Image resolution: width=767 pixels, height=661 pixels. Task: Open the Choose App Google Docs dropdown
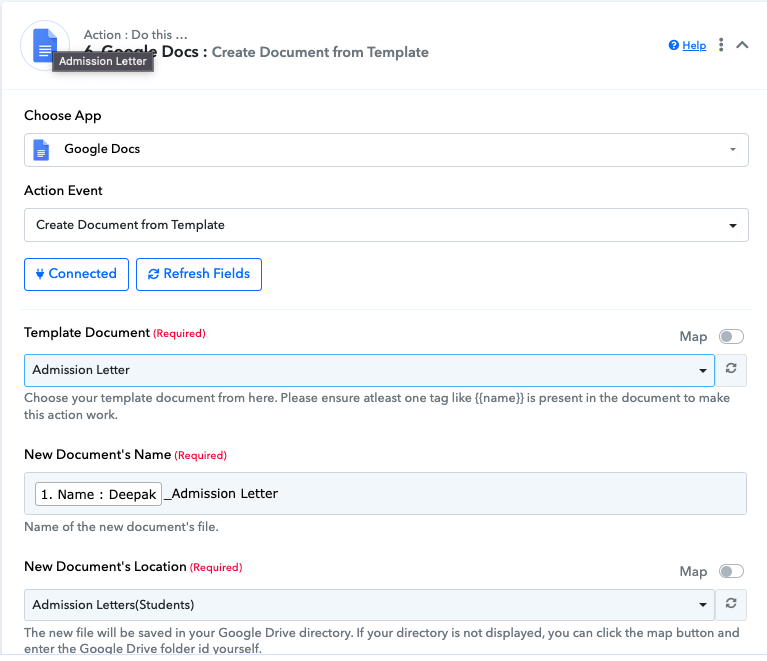click(x=386, y=150)
